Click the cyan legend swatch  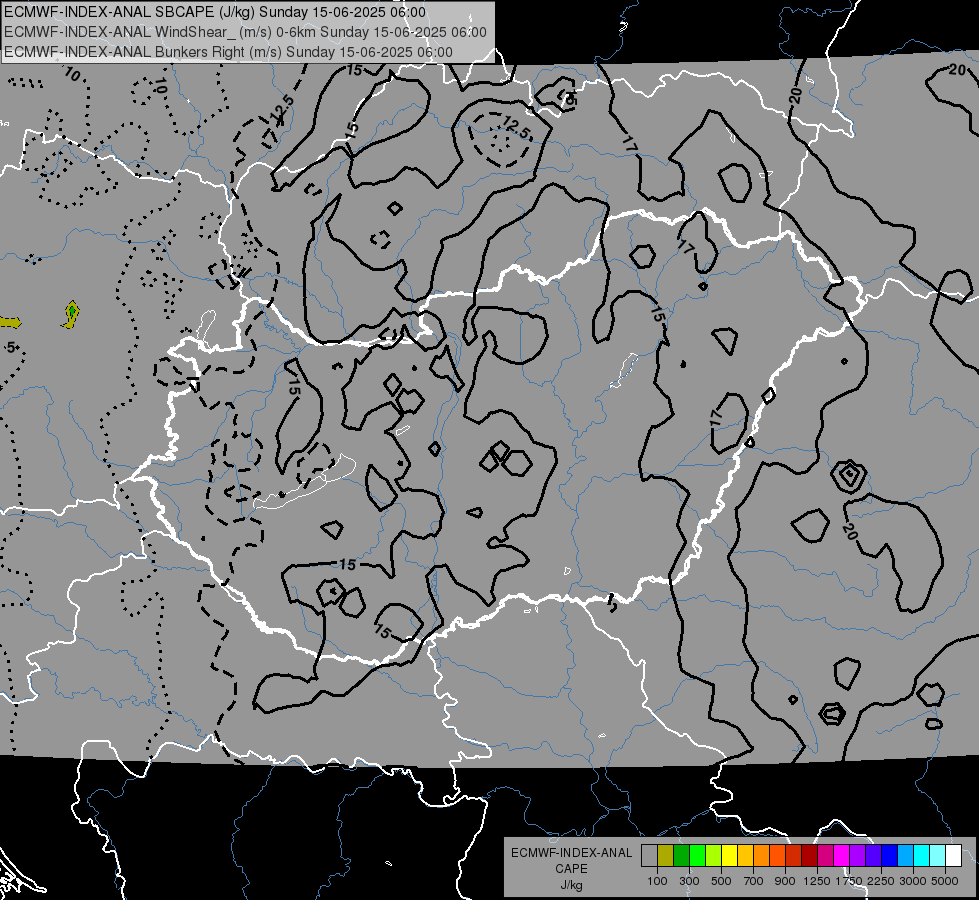(922, 856)
